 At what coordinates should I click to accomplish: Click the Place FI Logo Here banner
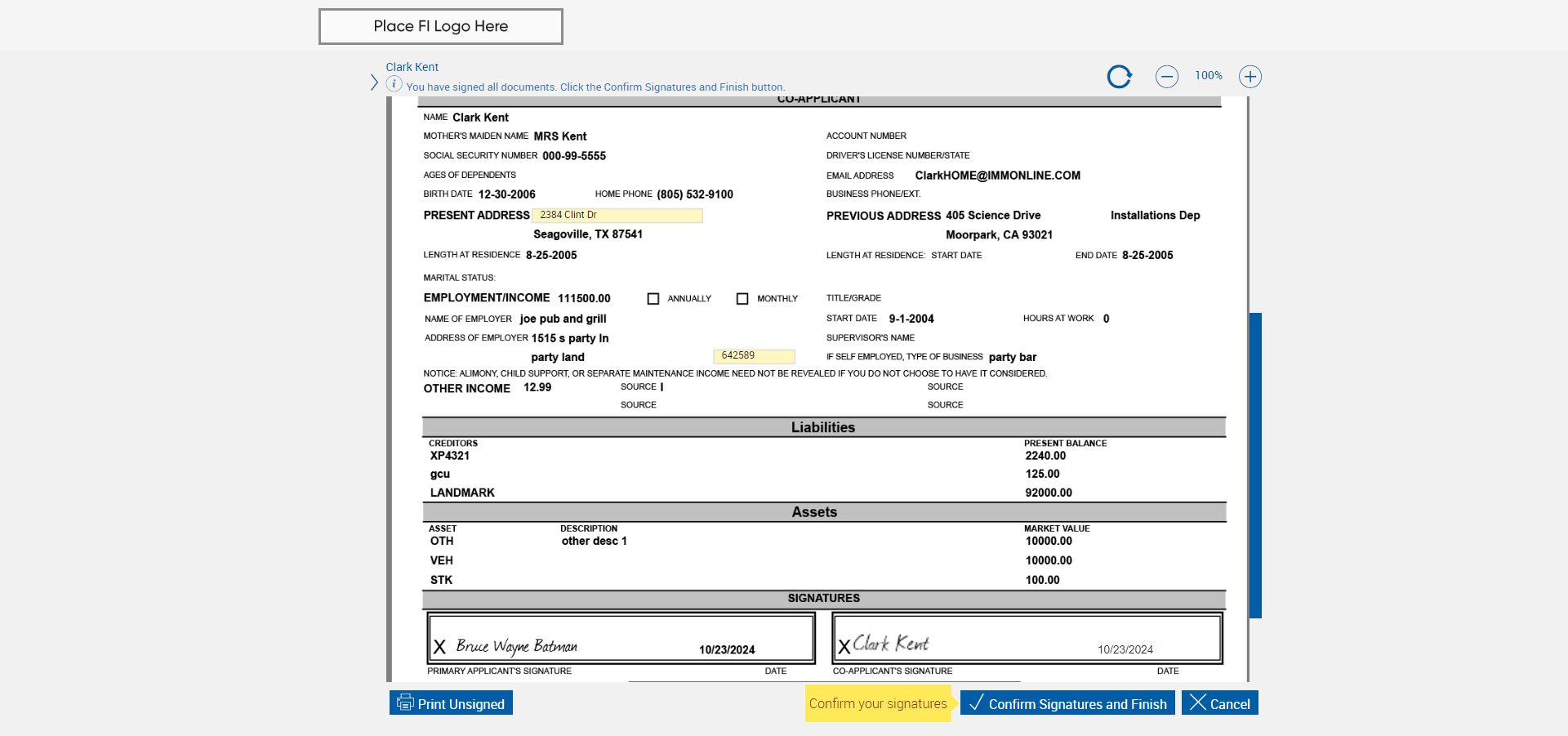[441, 26]
